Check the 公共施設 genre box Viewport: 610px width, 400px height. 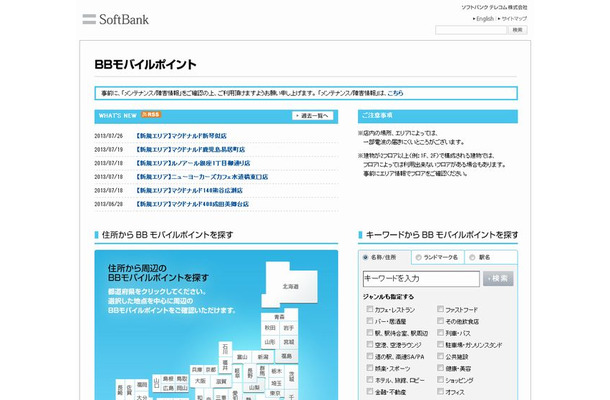(440, 356)
